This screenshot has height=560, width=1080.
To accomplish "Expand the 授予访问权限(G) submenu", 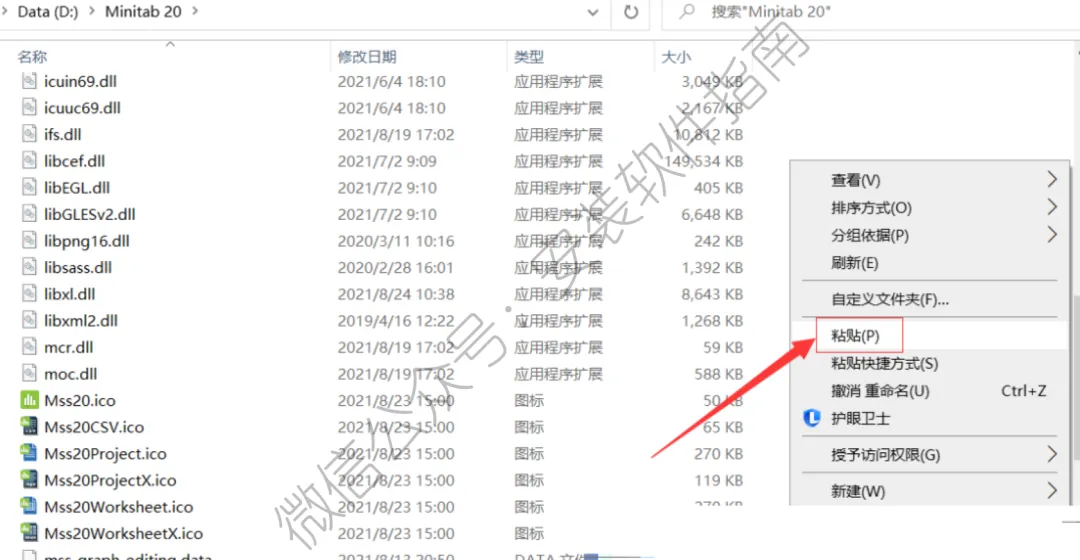I will (x=1052, y=455).
